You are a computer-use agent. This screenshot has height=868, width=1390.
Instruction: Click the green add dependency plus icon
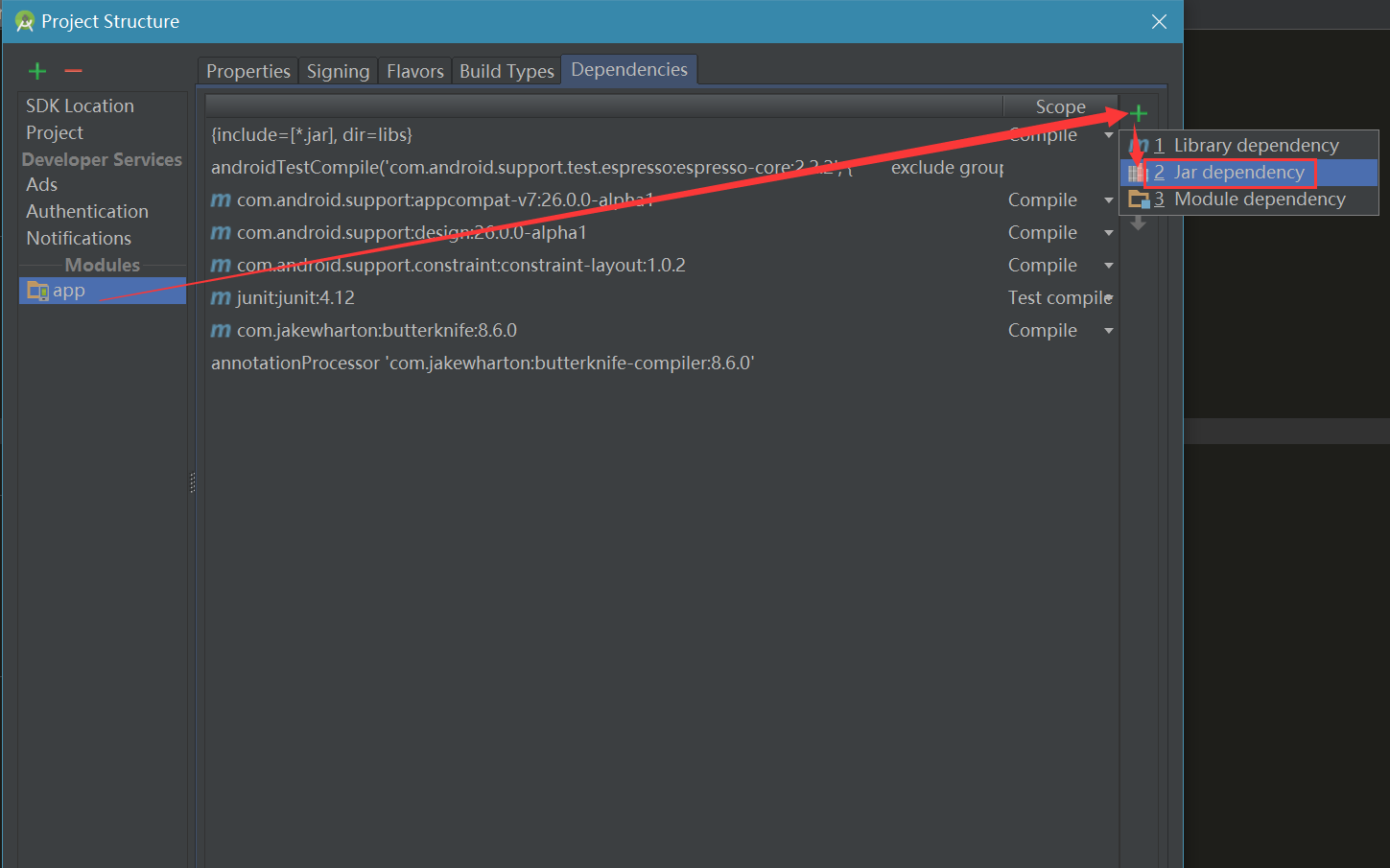point(1139,113)
